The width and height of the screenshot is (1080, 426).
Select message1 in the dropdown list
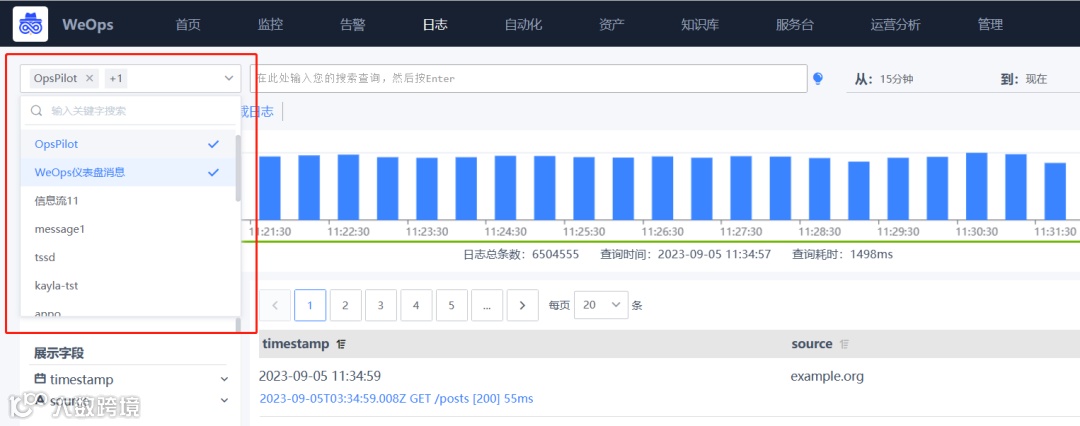[x=130, y=229]
